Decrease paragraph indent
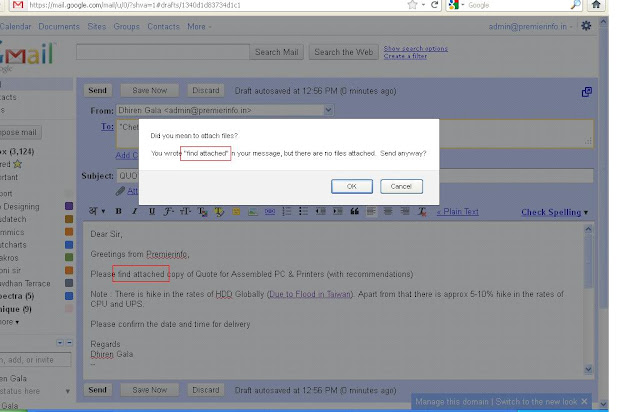Image resolution: width=640 pixels, height=412 pixels. [x=320, y=211]
